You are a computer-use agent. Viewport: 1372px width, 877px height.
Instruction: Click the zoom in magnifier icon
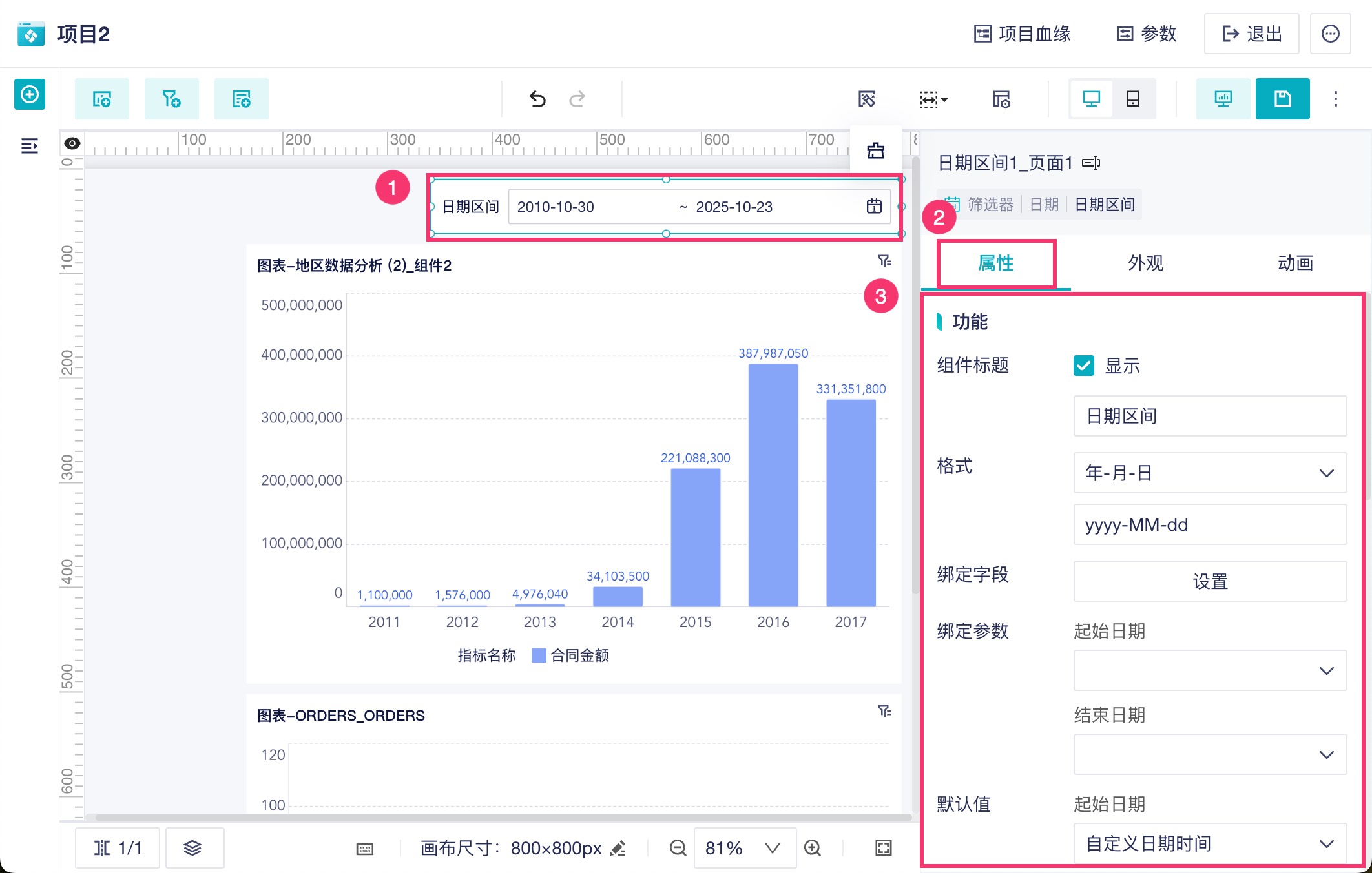click(x=813, y=848)
